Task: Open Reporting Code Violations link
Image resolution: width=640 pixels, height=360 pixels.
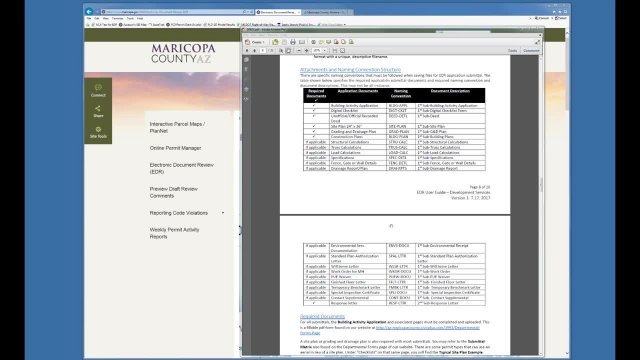Action: (178, 213)
